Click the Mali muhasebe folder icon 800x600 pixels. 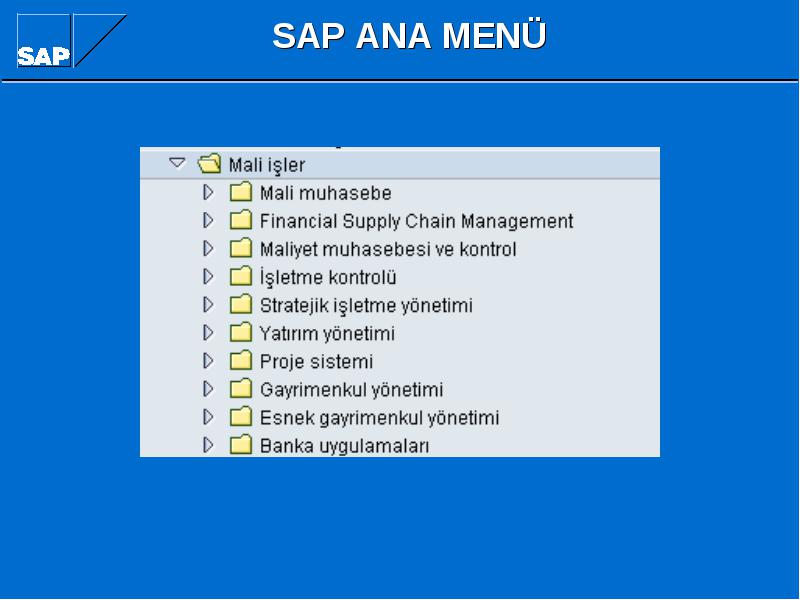tap(241, 192)
